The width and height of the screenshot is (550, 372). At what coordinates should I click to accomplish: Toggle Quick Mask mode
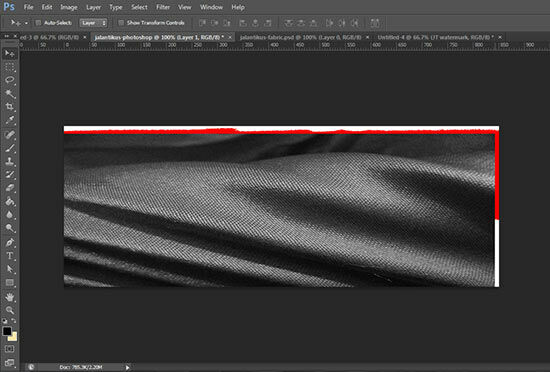[9, 349]
